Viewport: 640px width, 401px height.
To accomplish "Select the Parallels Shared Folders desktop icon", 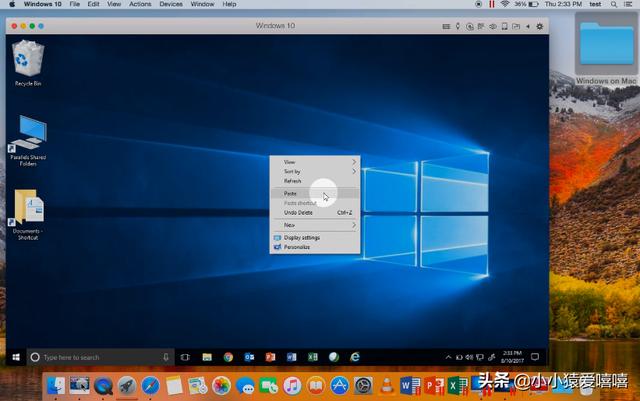I will point(28,140).
